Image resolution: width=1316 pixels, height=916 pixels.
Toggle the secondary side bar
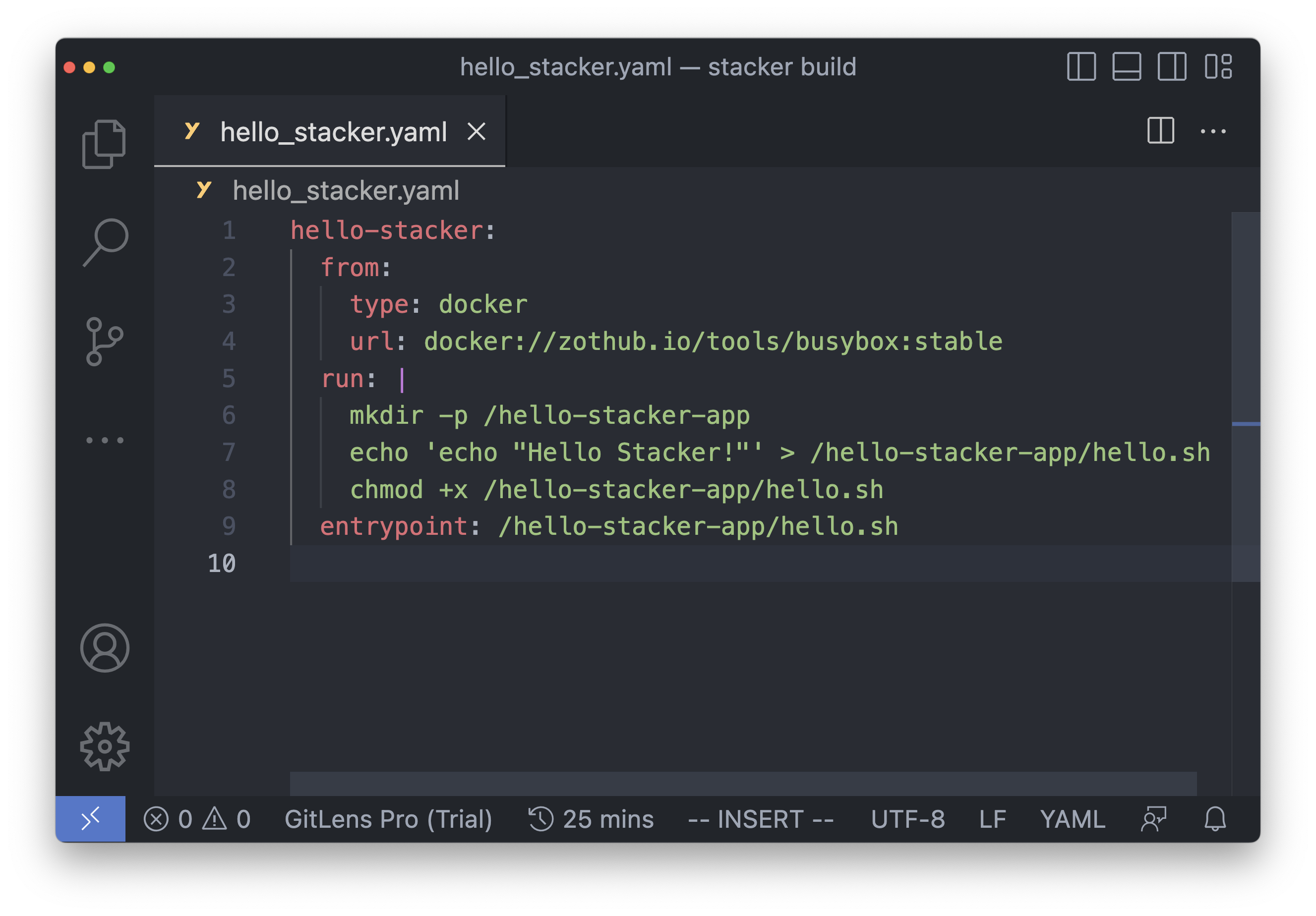tap(1172, 66)
